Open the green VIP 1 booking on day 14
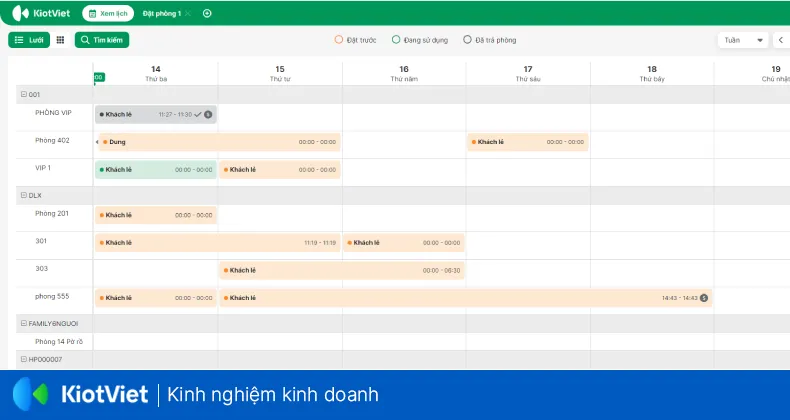Image resolution: width=790 pixels, height=420 pixels. [156, 170]
